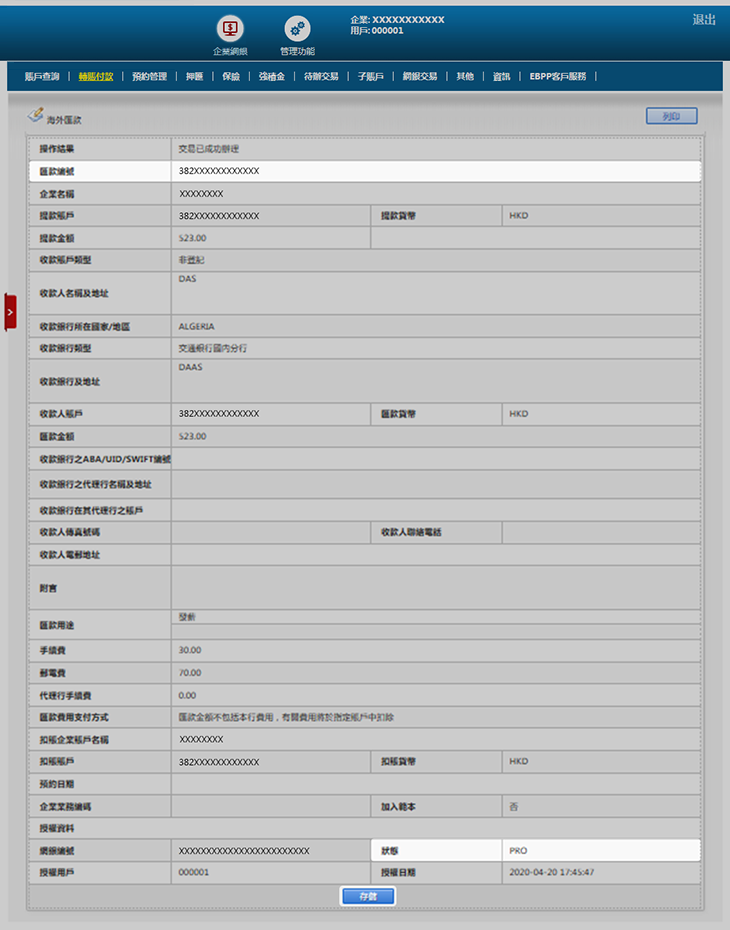Click the 列印 print button
730x930 pixels.
pyautogui.click(x=671, y=116)
